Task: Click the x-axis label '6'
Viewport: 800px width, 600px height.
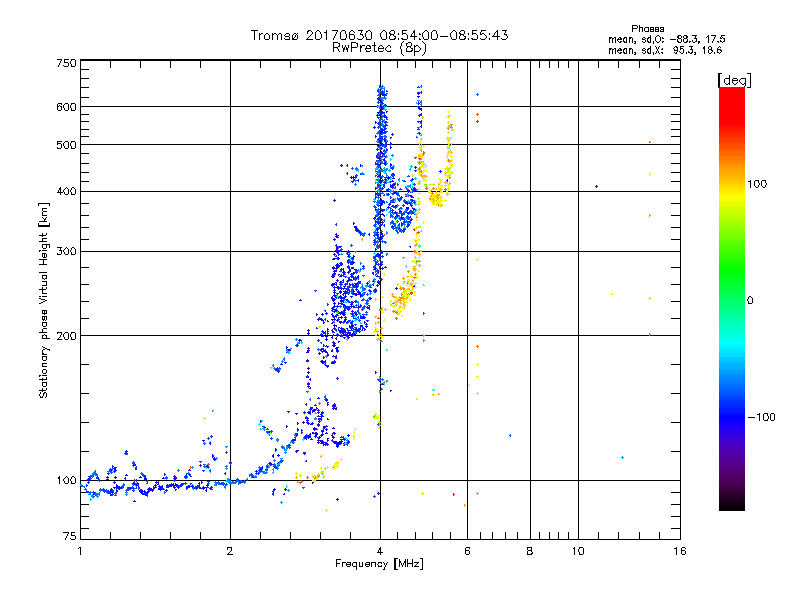Action: tap(467, 551)
